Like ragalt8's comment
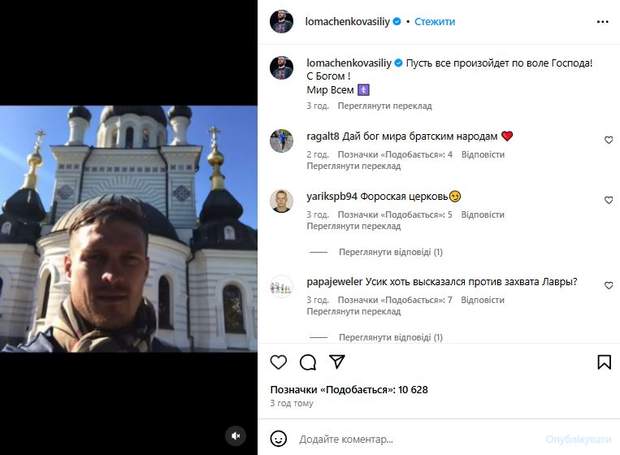Viewport: 620px width, 455px height. coord(608,140)
